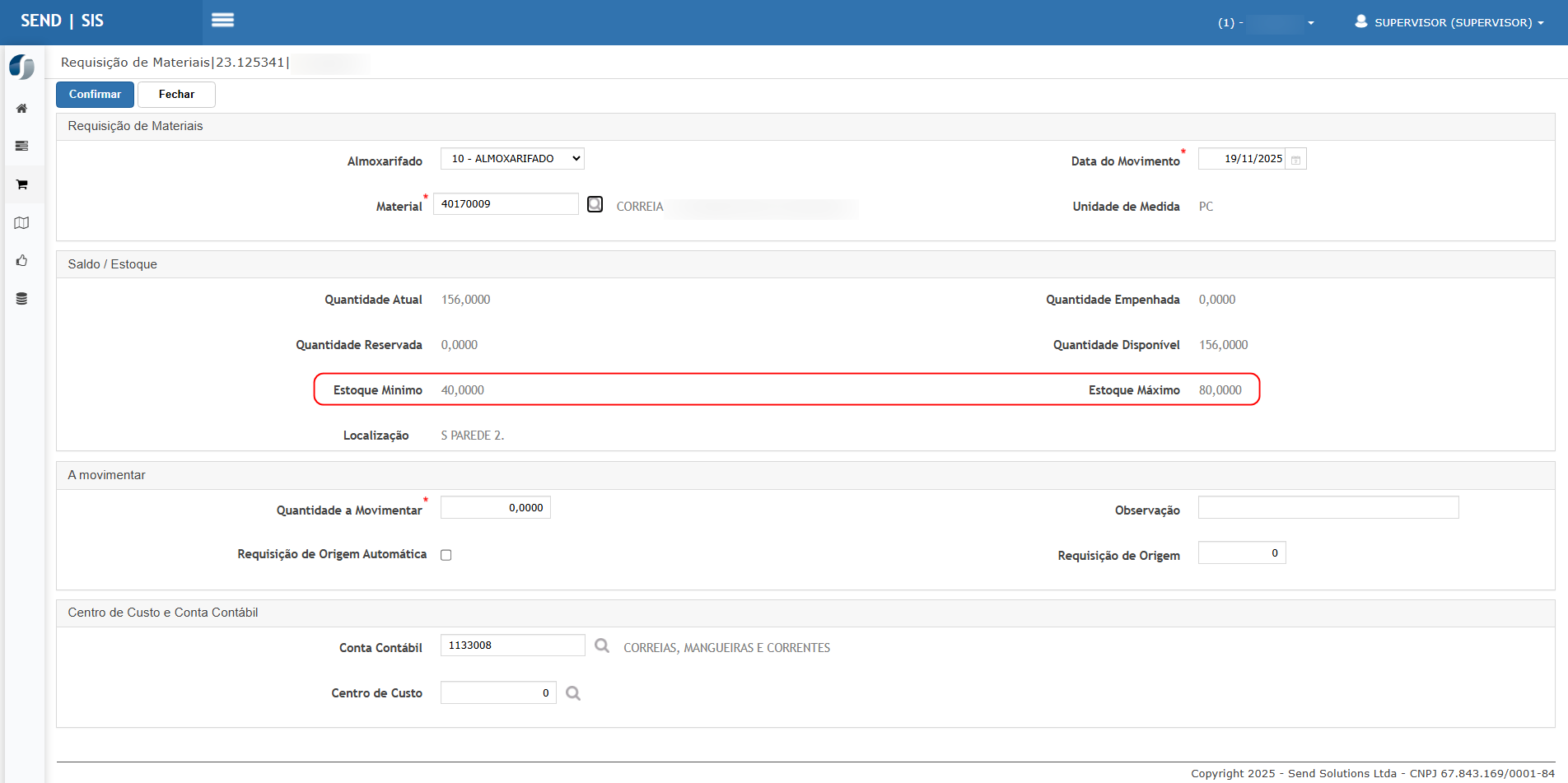The width and height of the screenshot is (1568, 783).
Task: Click the Quantidade a Movimentar field
Action: (495, 508)
